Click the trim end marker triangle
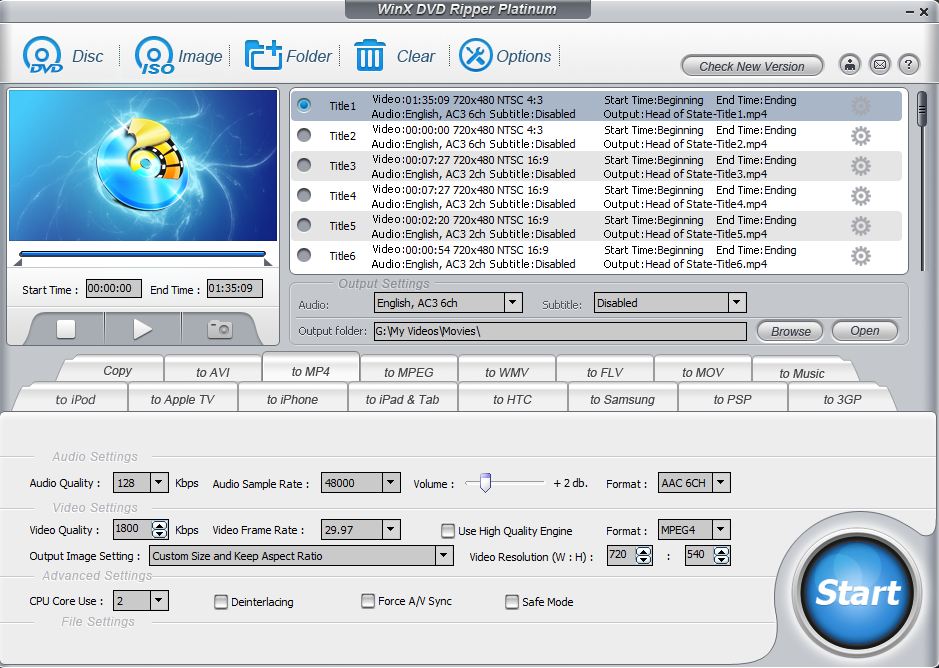Screen dimensions: 939x668 (x=268, y=262)
